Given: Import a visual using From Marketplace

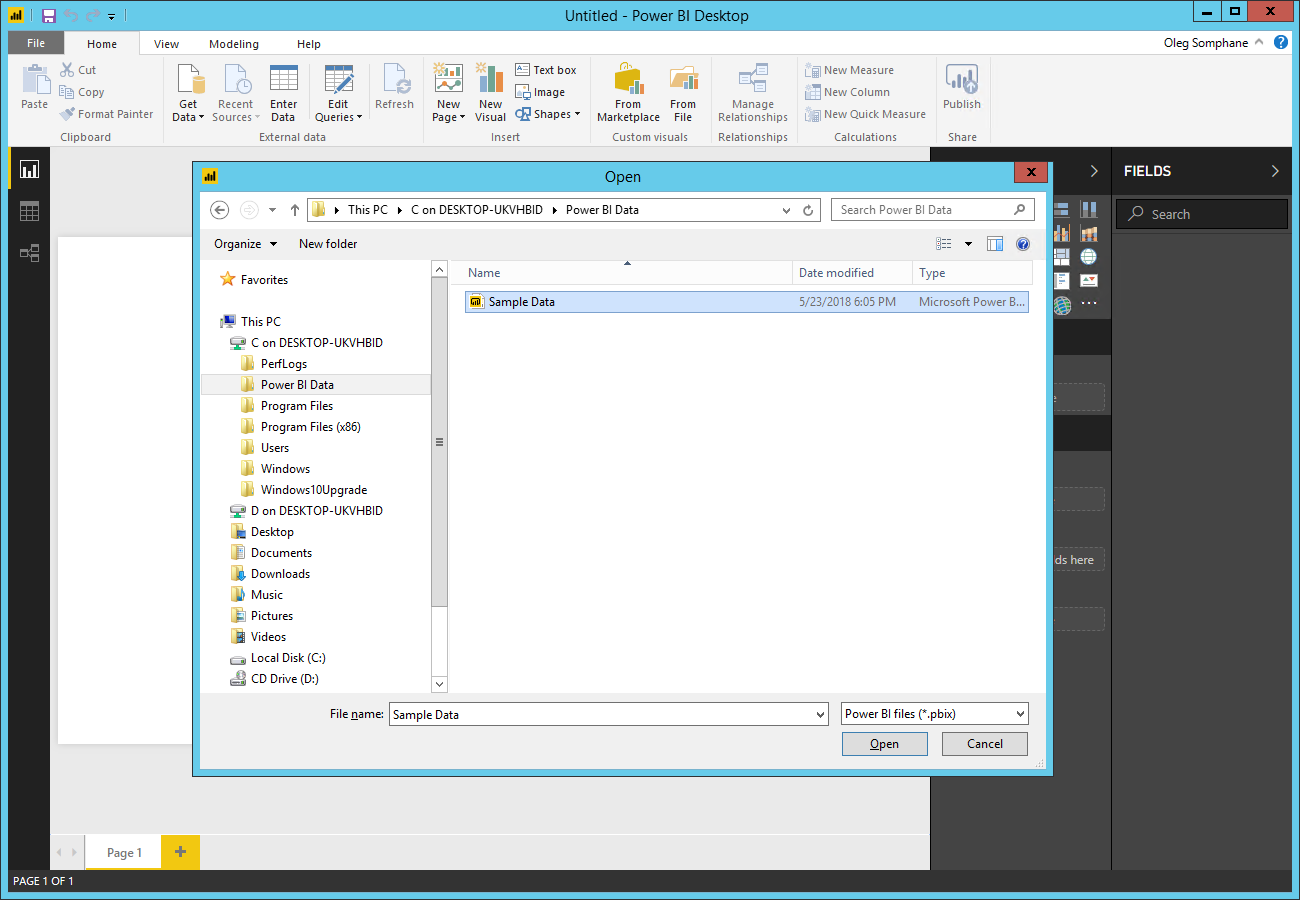Looking at the screenshot, I should (x=627, y=93).
